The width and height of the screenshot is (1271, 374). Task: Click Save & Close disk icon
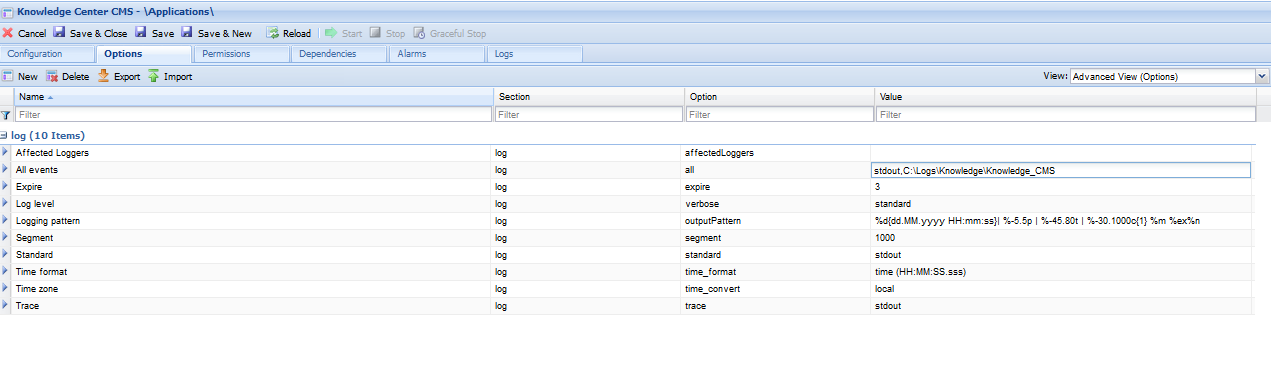[59, 33]
